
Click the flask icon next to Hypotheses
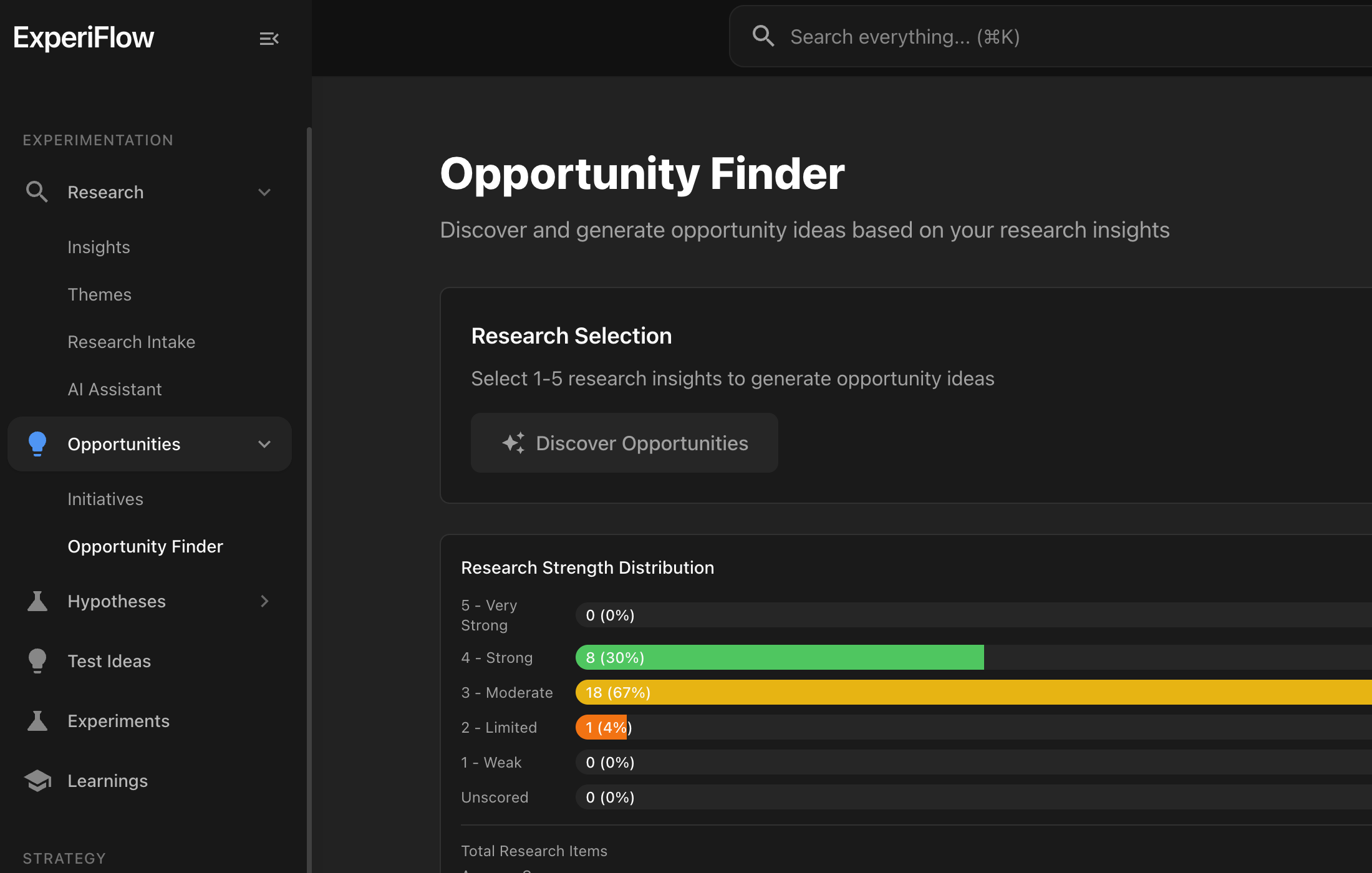[37, 600]
